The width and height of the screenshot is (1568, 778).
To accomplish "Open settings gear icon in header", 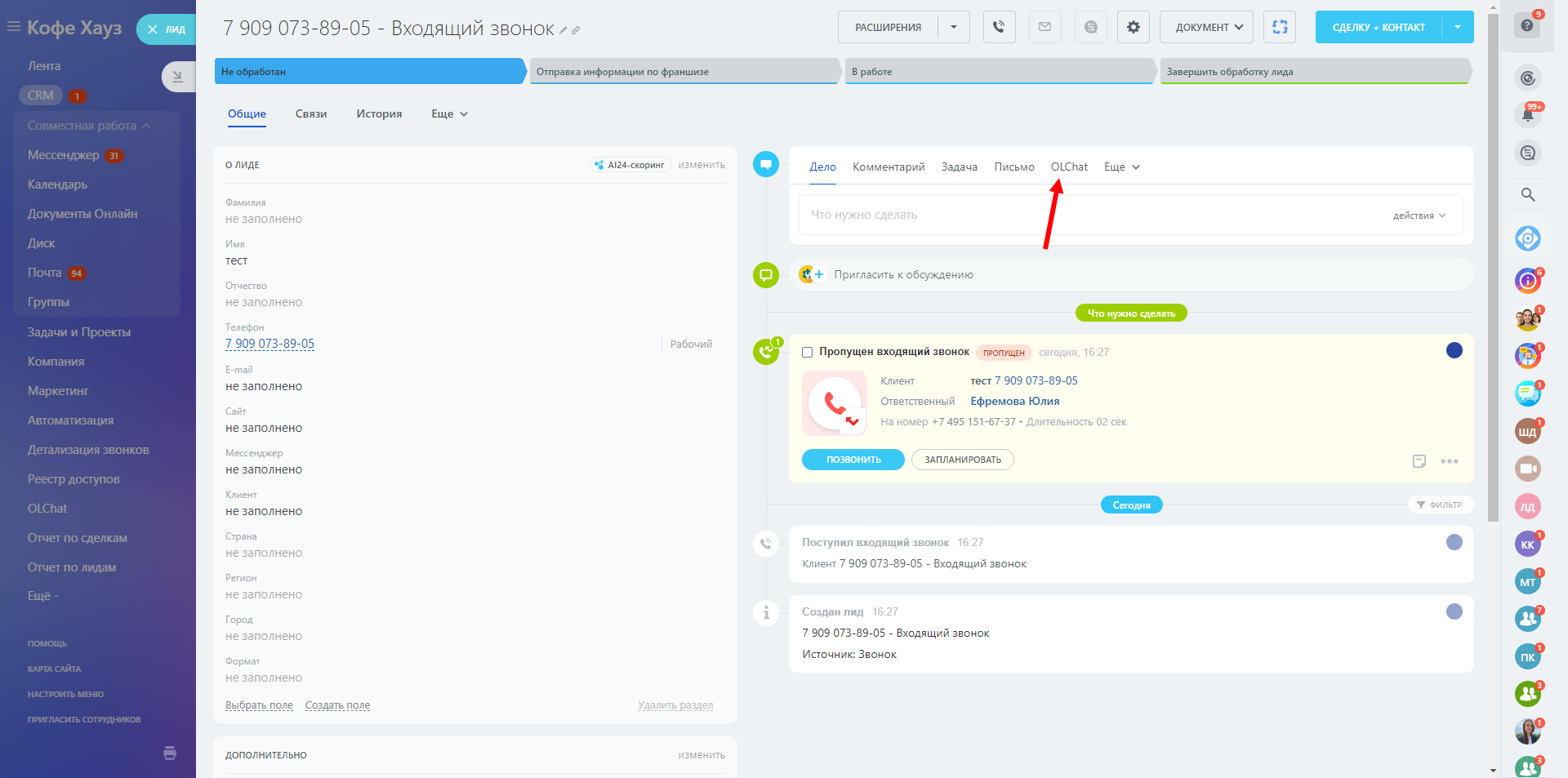I will (x=1133, y=27).
